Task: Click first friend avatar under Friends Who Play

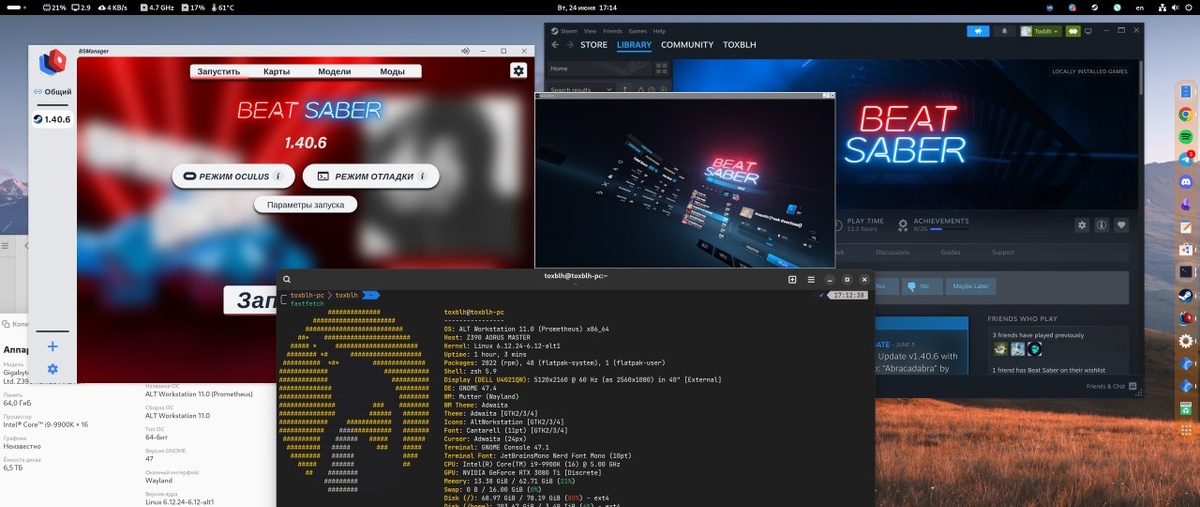Action: (999, 349)
